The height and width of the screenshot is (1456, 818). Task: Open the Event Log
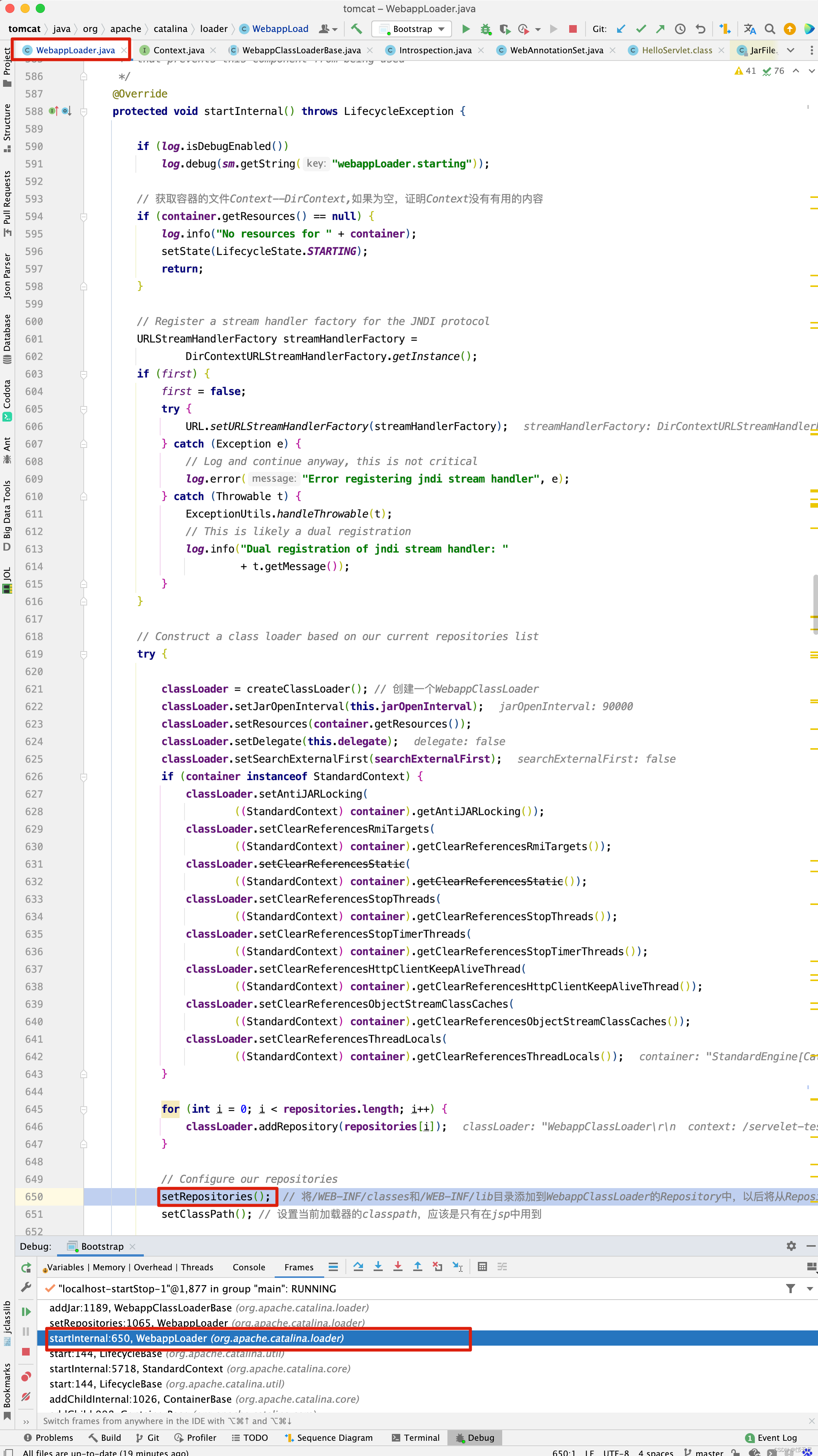(770, 1437)
